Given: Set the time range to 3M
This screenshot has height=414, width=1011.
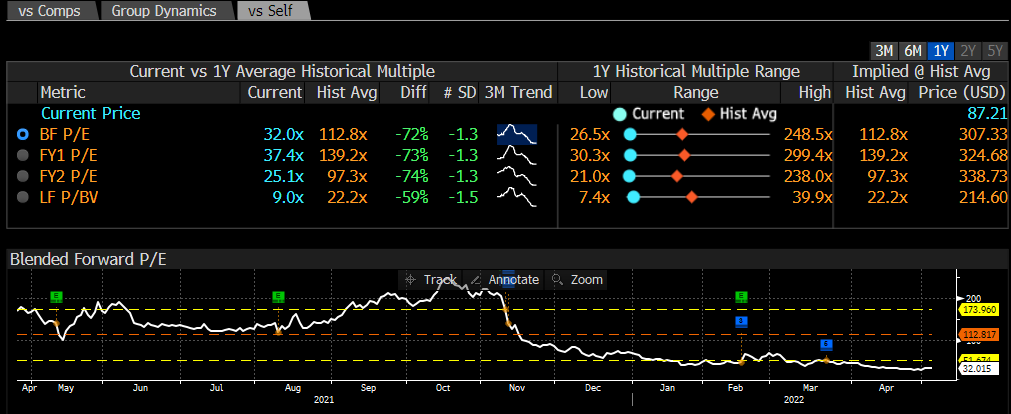Looking at the screenshot, I should (x=884, y=51).
